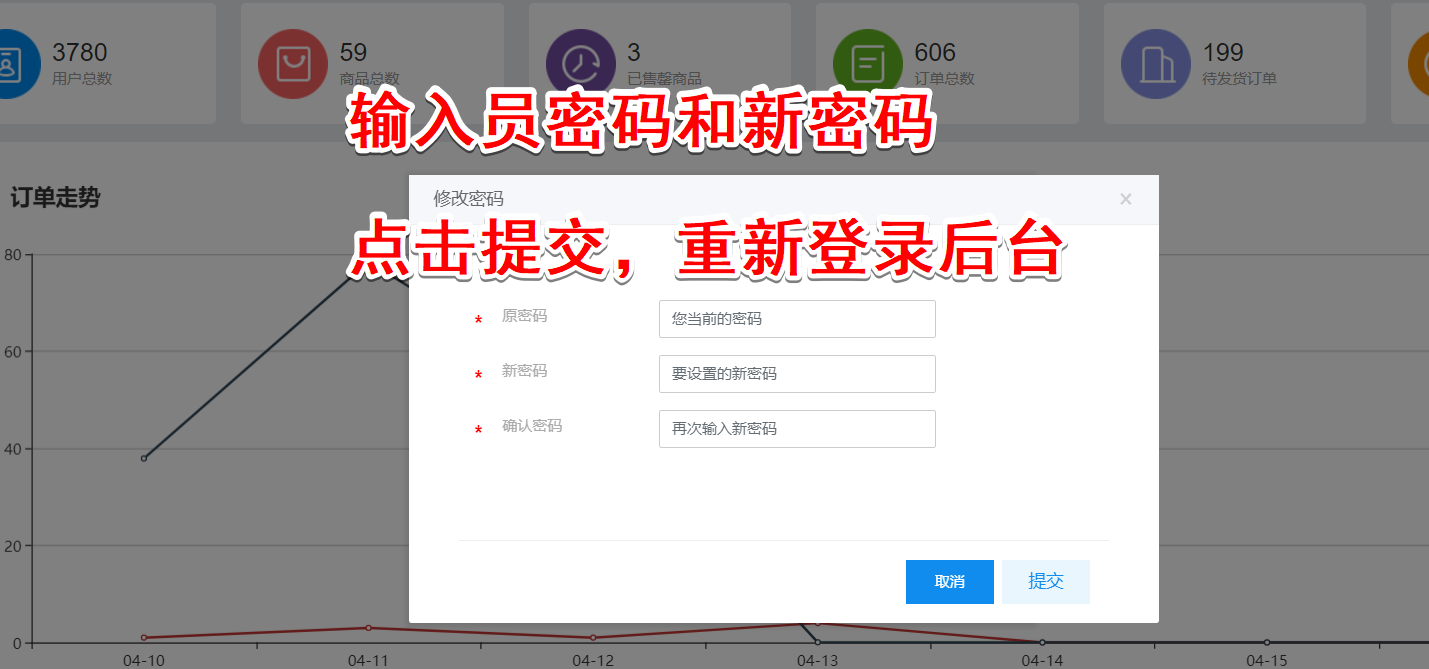The width and height of the screenshot is (1429, 669).
Task: Click the 3780 user count
Action: click(79, 52)
